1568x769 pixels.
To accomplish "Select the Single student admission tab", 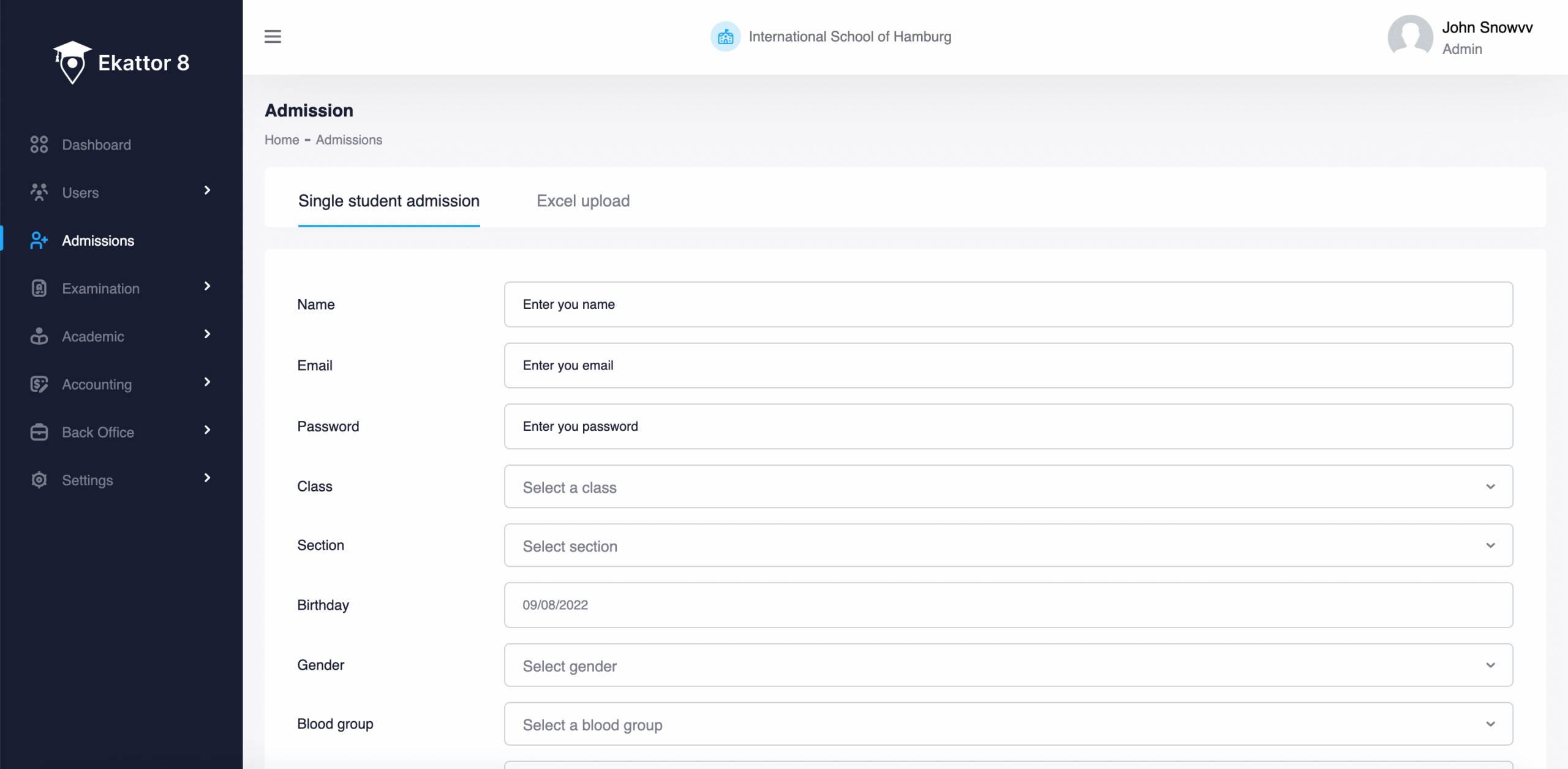I will (388, 201).
